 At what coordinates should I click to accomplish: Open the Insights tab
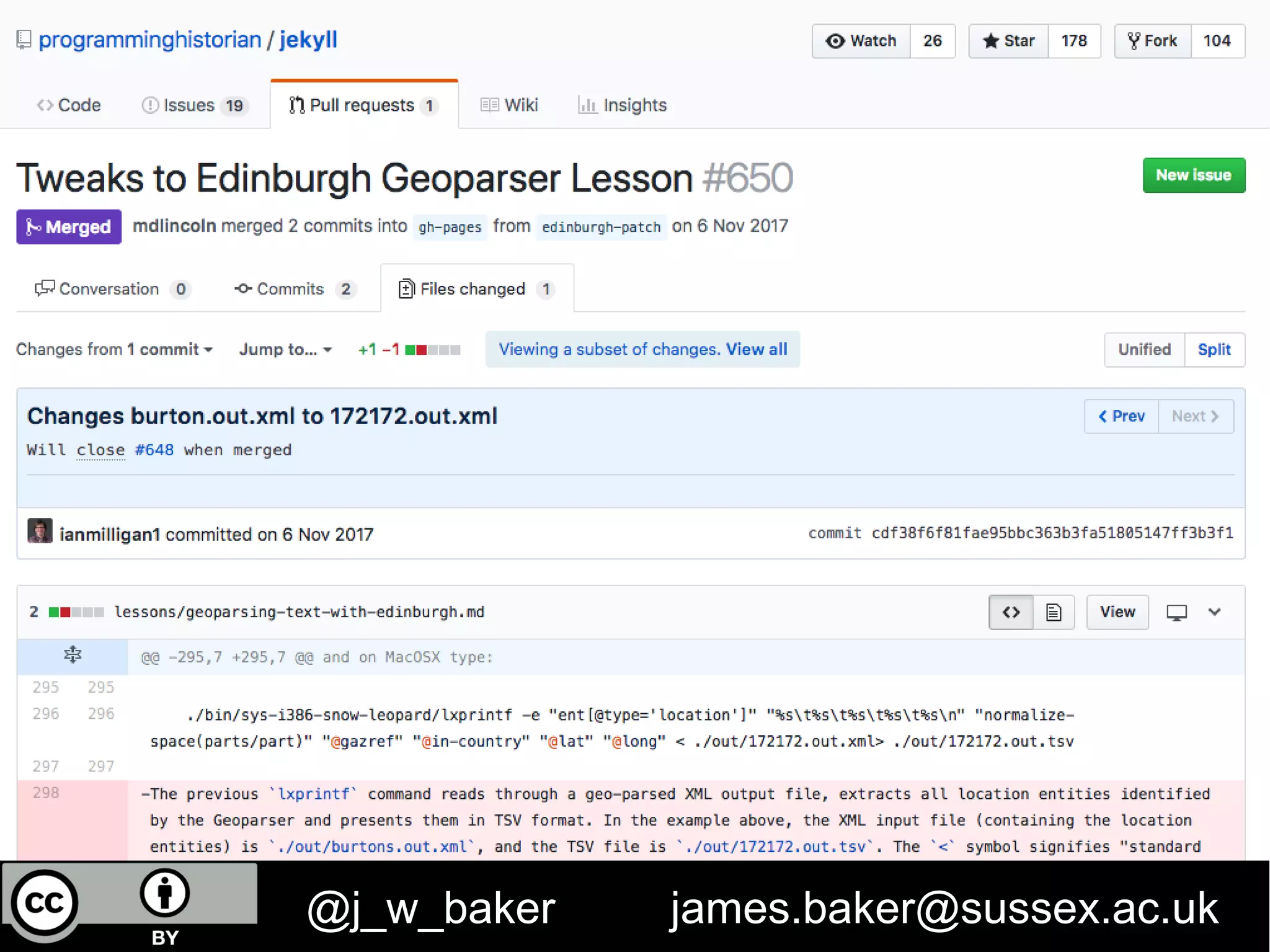coord(622,105)
